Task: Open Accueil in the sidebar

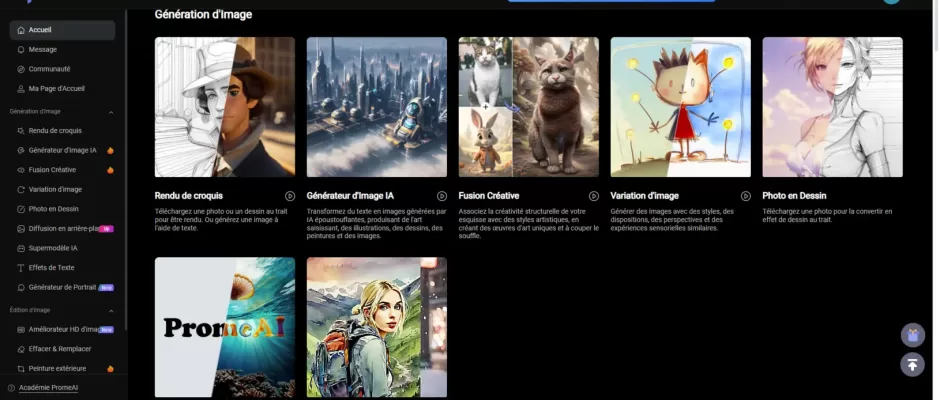Action: pos(62,30)
